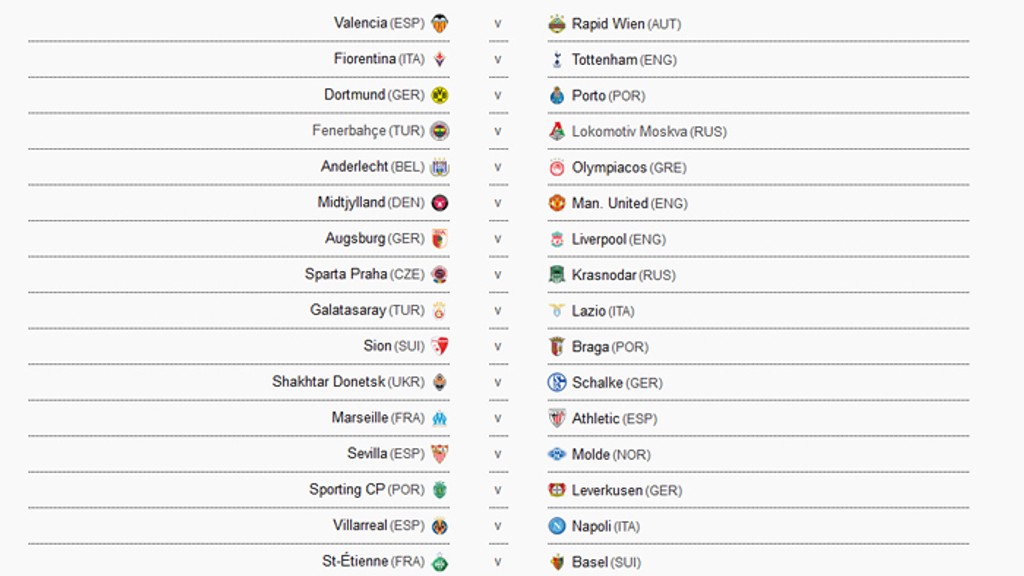This screenshot has height=576, width=1024.
Task: Open the Rapid Wien team link
Action: [608, 24]
